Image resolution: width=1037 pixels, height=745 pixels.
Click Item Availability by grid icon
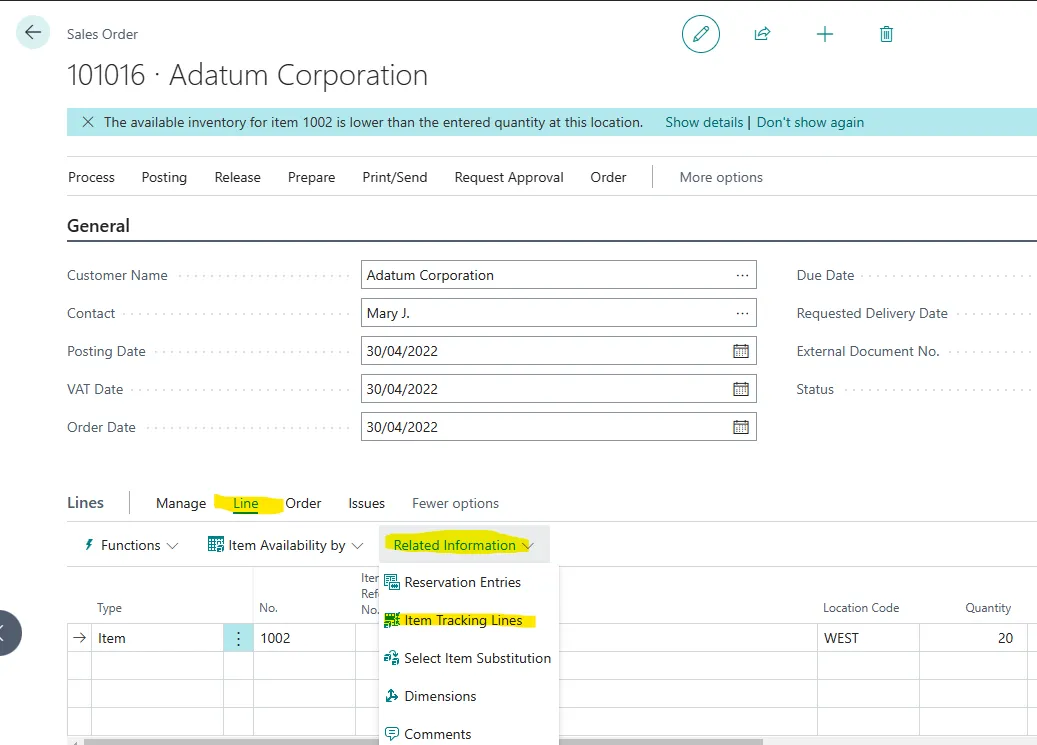[216, 544]
